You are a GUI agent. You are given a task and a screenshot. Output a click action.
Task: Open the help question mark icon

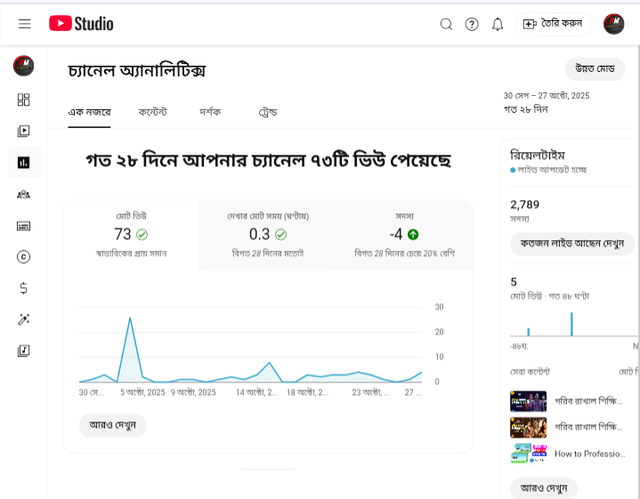tap(472, 24)
